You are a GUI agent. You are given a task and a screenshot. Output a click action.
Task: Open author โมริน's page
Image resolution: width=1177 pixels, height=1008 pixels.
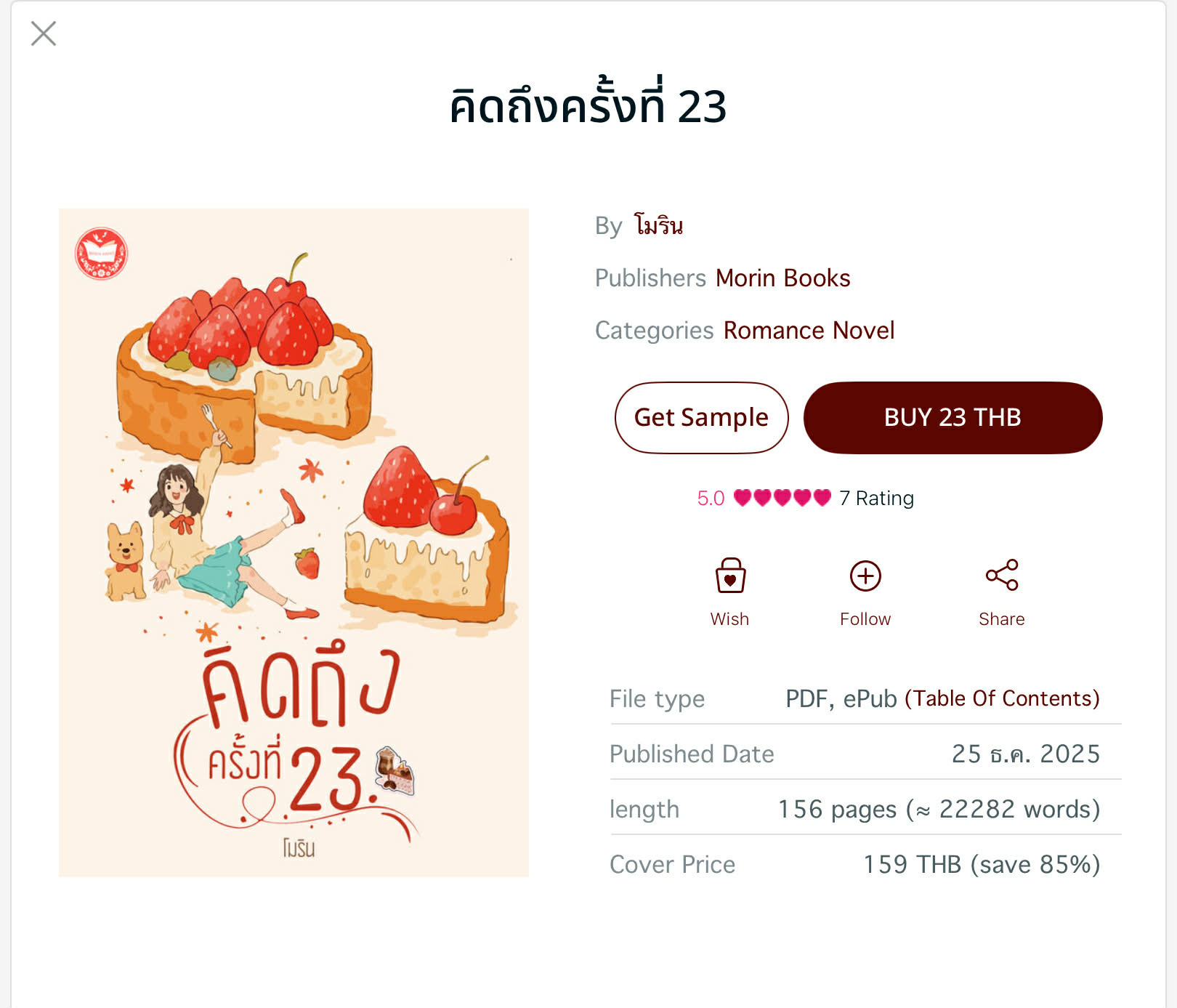tap(659, 226)
